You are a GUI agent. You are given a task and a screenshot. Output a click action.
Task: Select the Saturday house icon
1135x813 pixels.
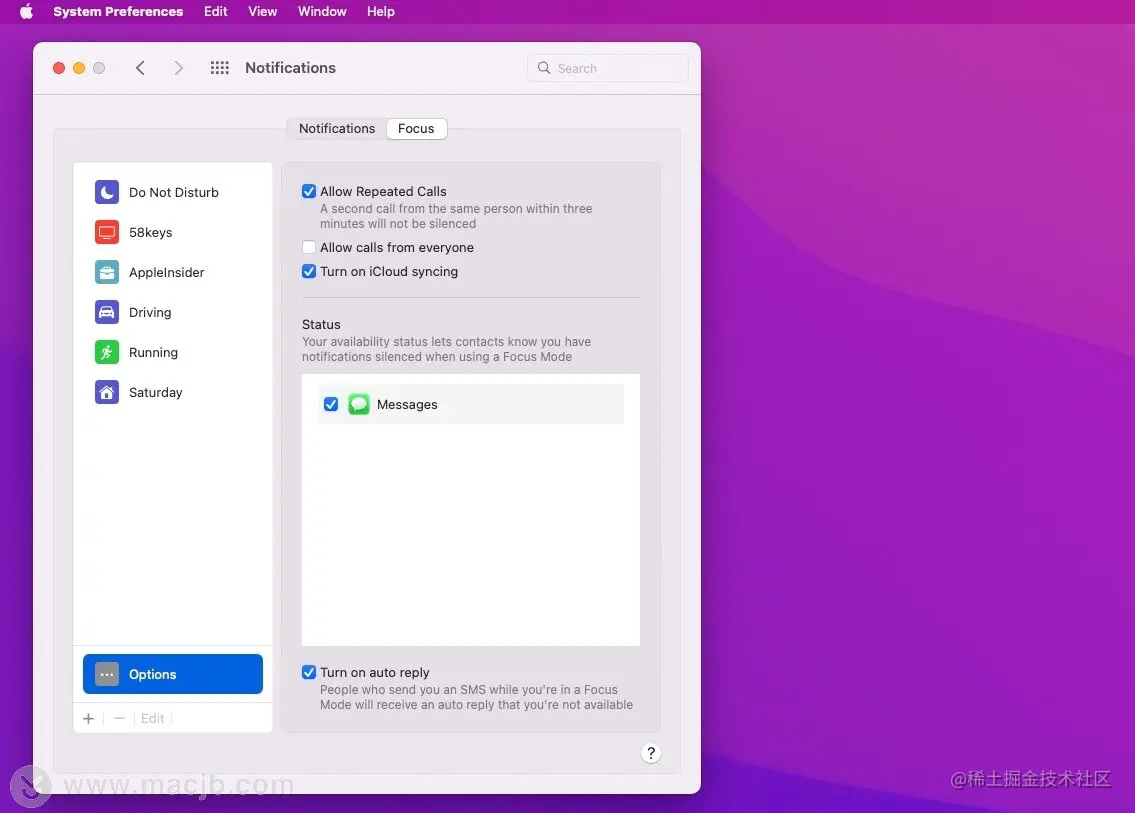pos(106,392)
